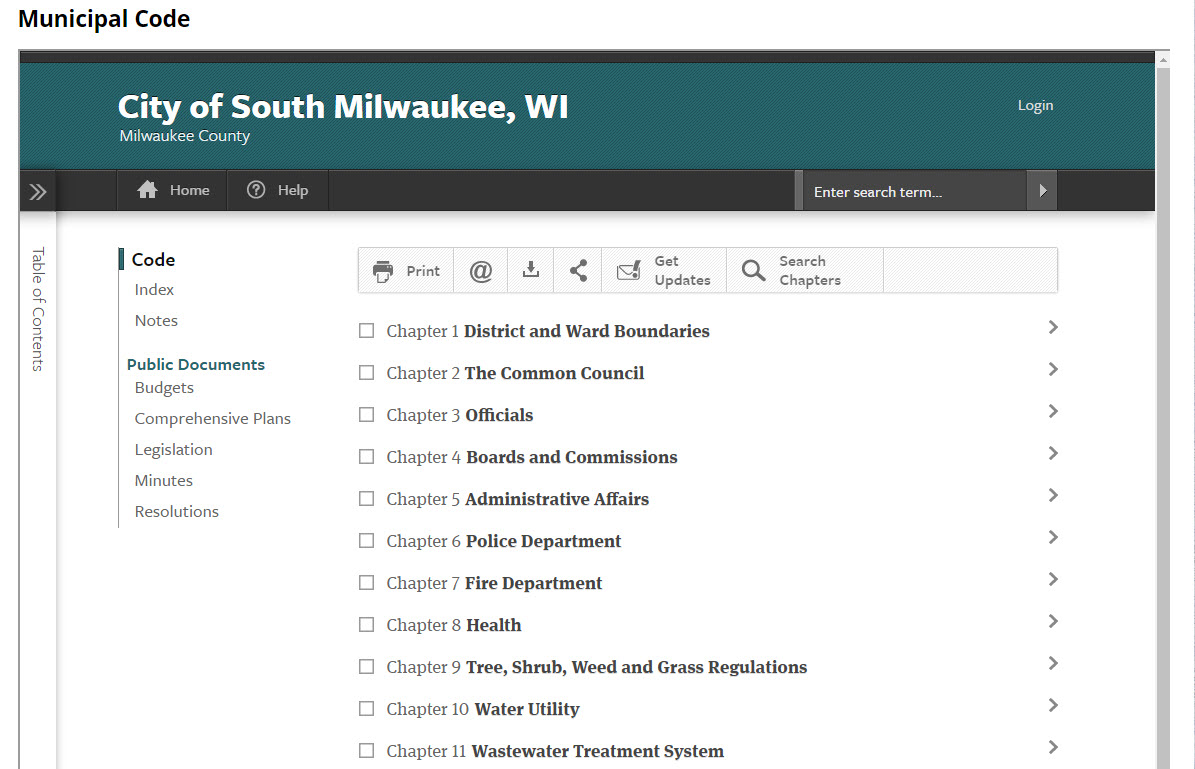Image resolution: width=1195 pixels, height=769 pixels.
Task: Click the page vertical scrollbar
Action: [1163, 400]
